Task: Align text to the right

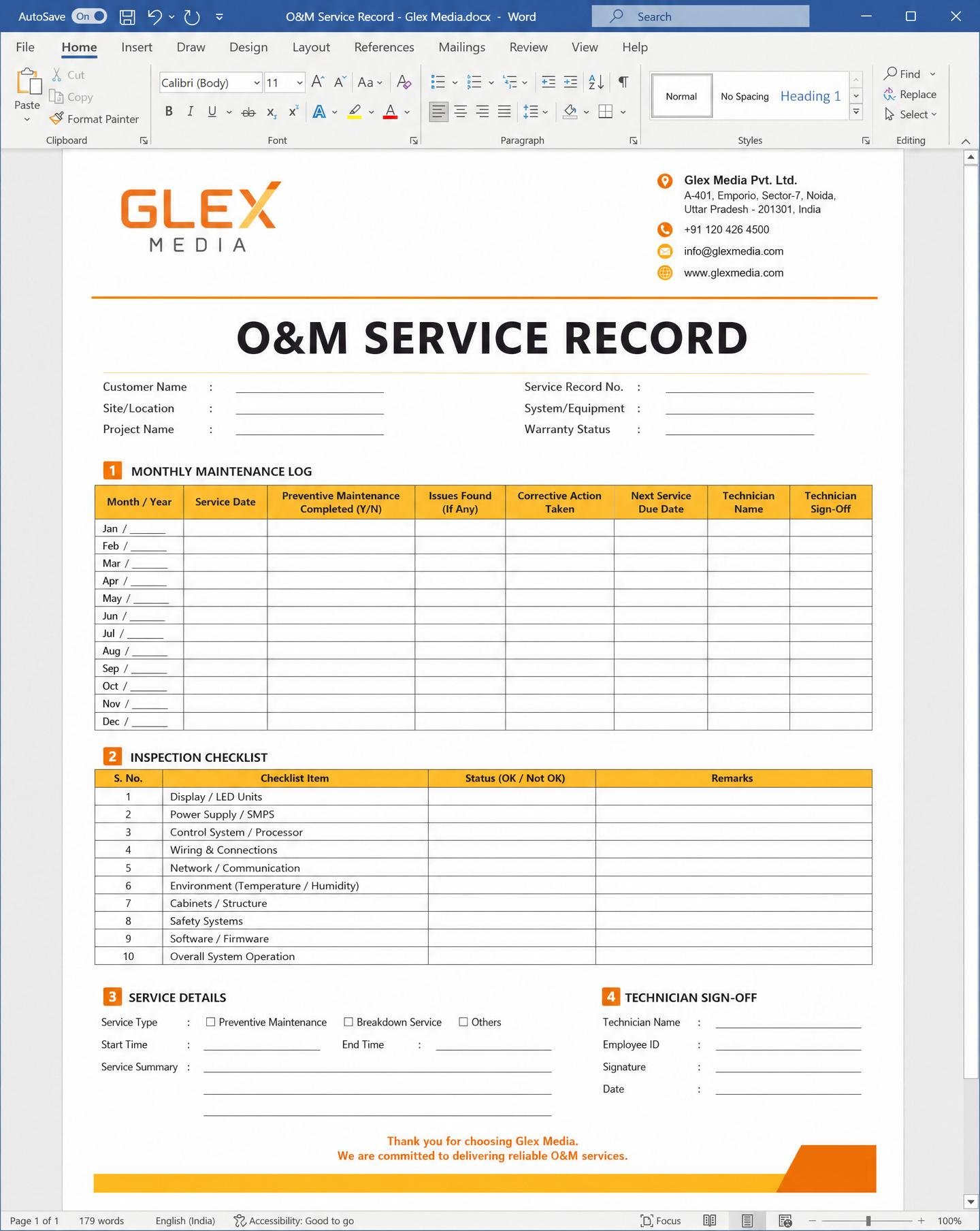Action: click(483, 112)
